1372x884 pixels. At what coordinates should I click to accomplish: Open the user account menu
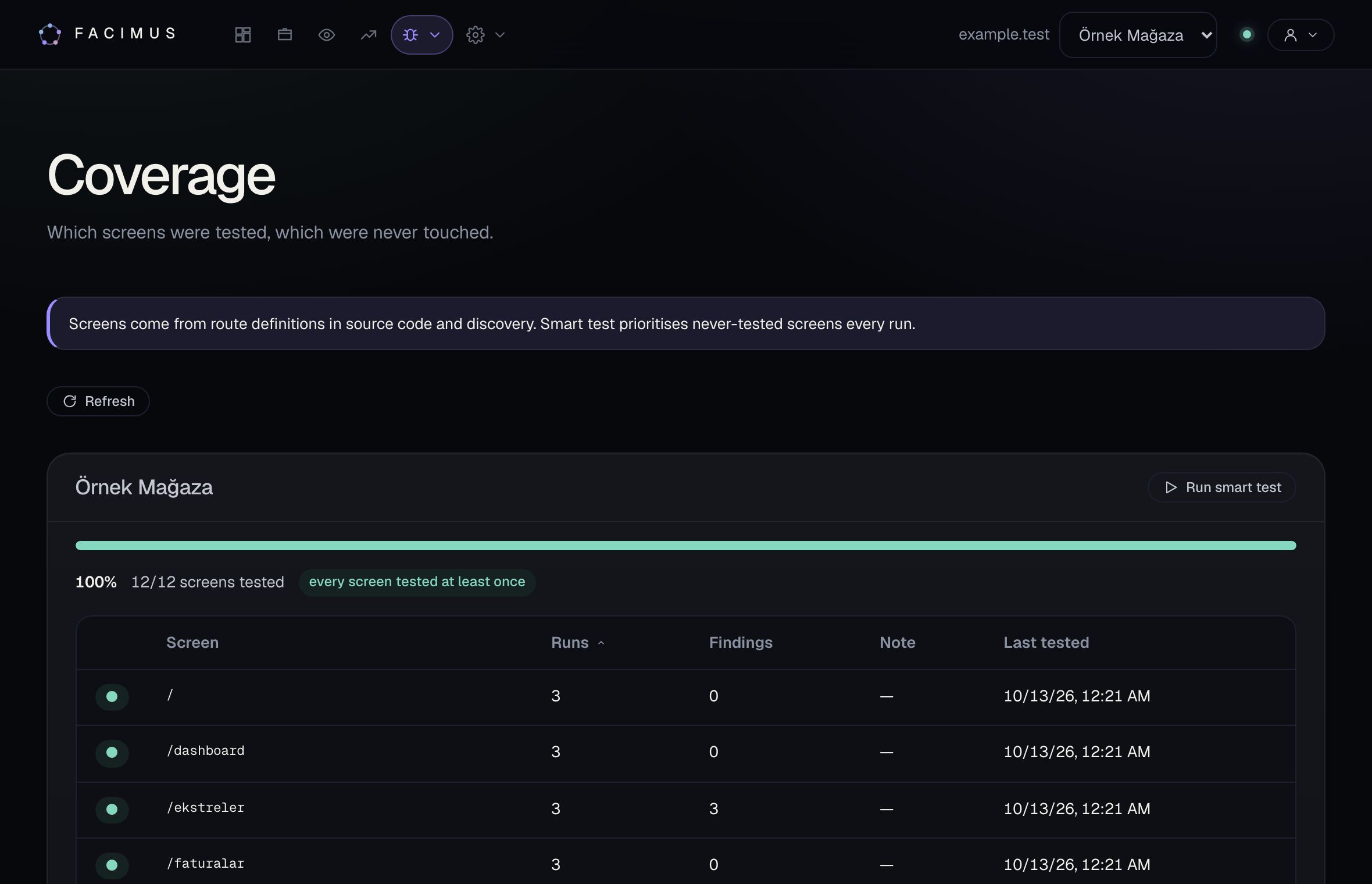(x=1301, y=35)
